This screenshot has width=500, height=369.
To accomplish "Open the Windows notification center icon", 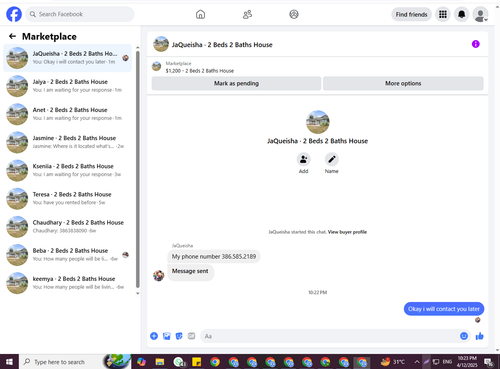I will tap(489, 362).
